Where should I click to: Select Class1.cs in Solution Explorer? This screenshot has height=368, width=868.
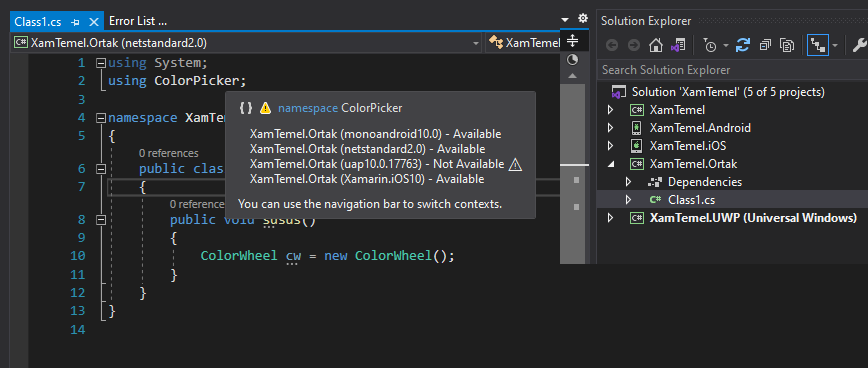(x=690, y=199)
